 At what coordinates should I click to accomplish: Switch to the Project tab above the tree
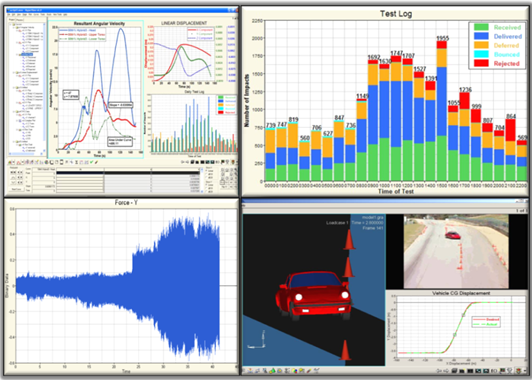click(11, 19)
